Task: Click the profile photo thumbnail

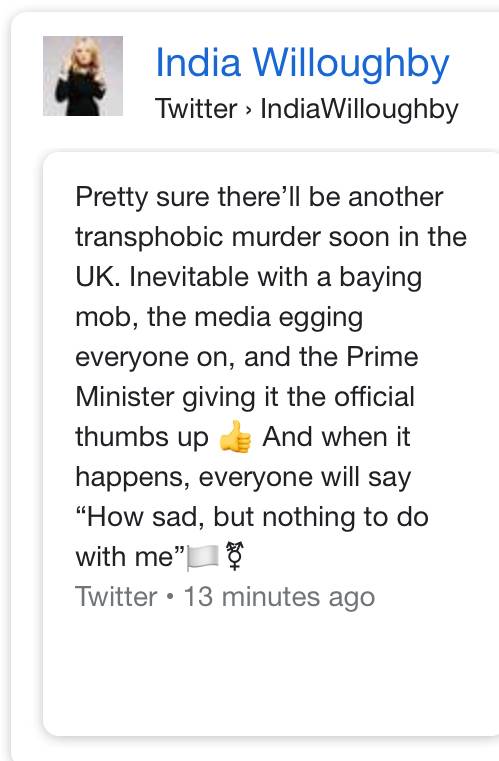Action: (x=83, y=76)
